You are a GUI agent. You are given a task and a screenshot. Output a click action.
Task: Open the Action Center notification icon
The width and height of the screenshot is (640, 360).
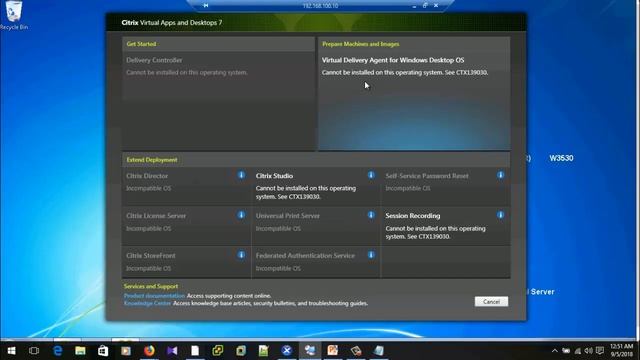(x=600, y=351)
